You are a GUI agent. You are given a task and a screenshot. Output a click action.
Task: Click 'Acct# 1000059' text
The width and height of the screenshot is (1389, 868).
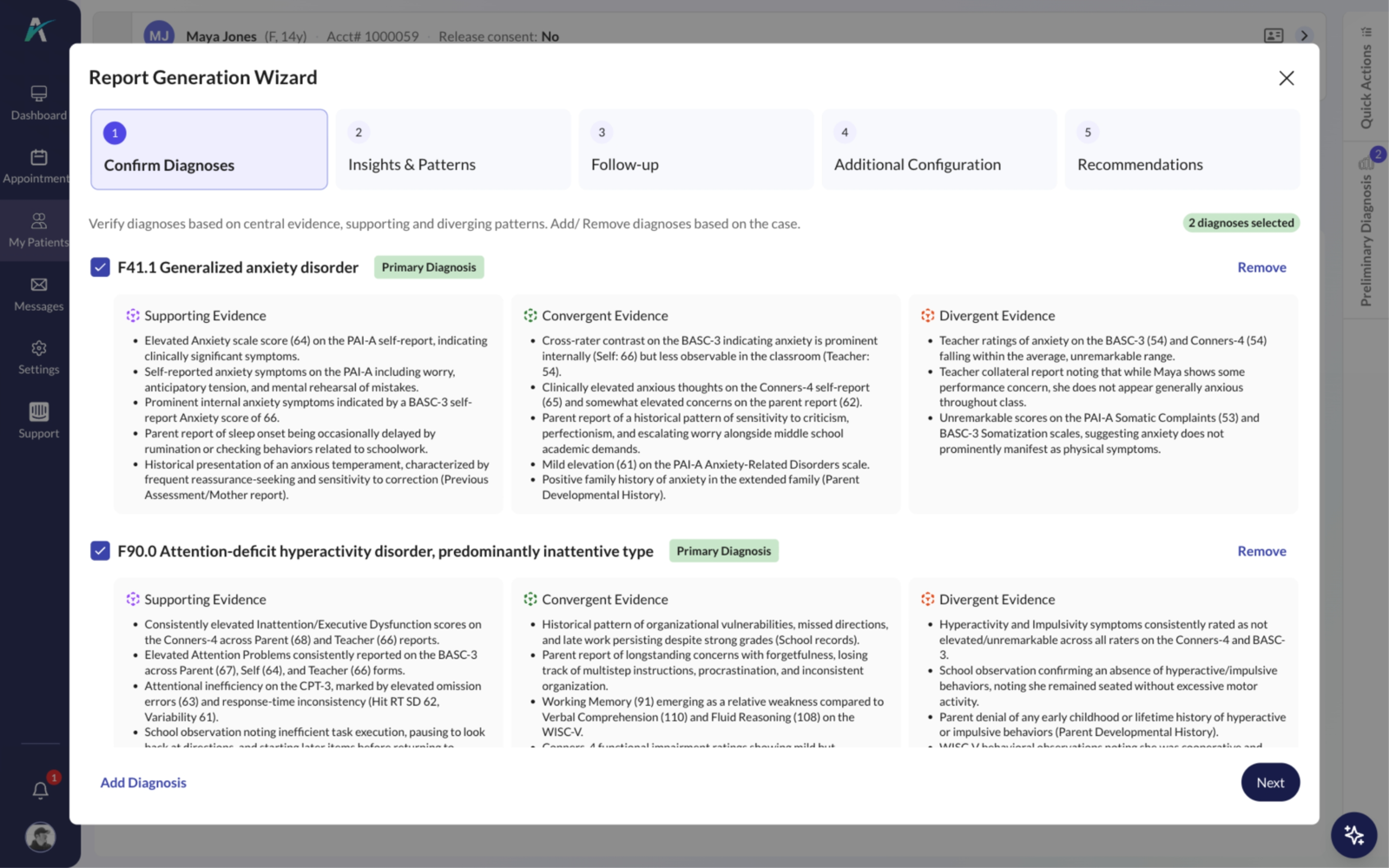coord(372,36)
